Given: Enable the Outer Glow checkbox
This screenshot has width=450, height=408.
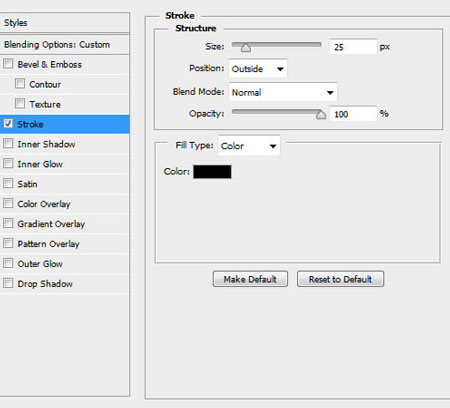Looking at the screenshot, I should (x=8, y=263).
